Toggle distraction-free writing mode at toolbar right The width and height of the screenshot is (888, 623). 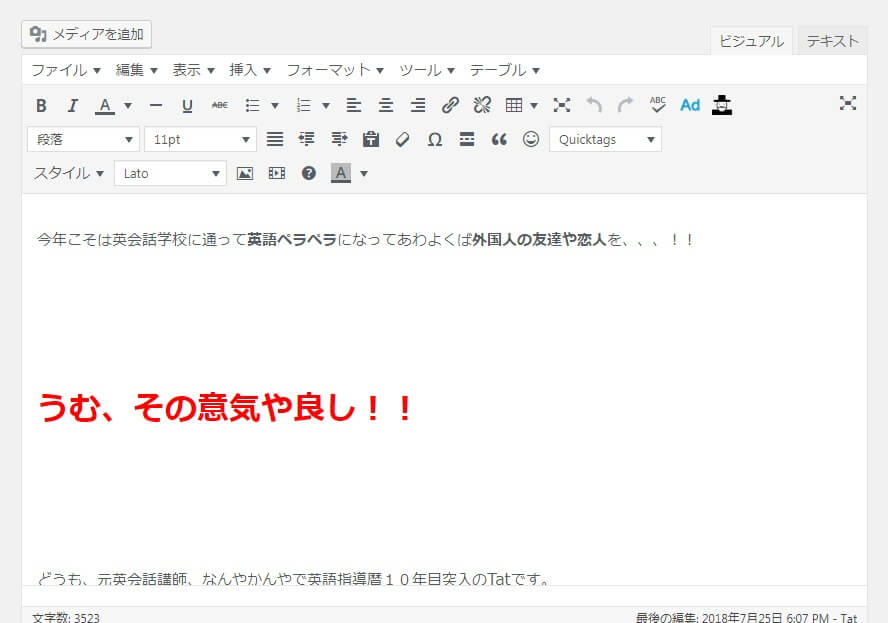(848, 103)
